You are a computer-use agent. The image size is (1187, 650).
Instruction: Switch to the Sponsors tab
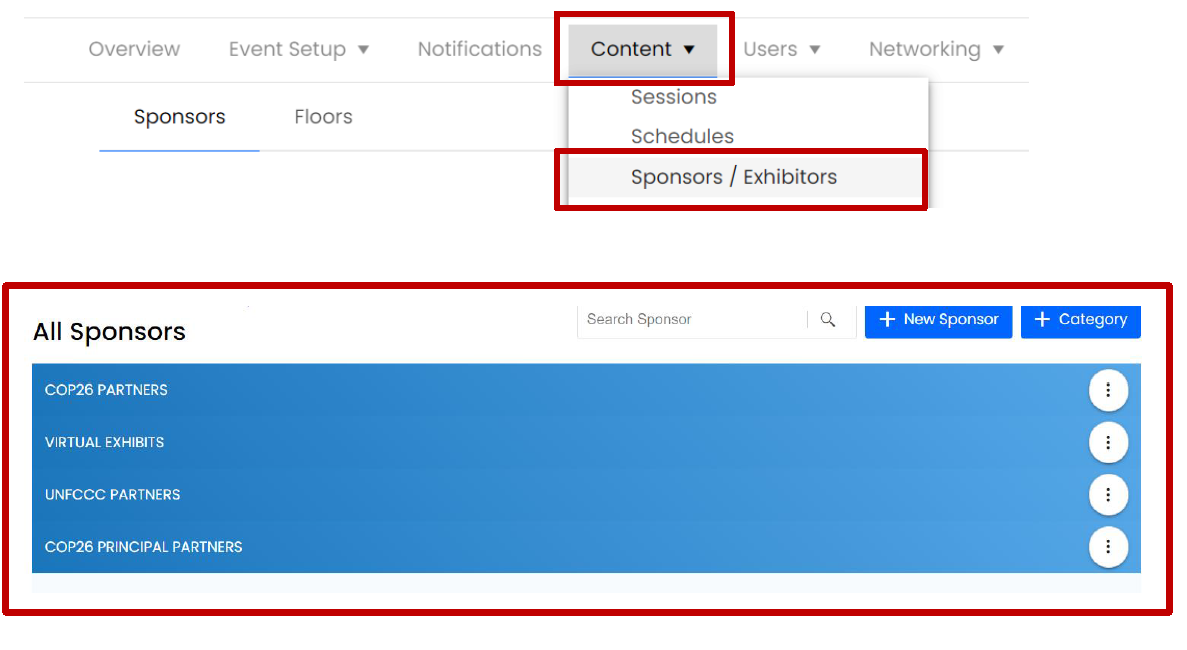coord(179,117)
